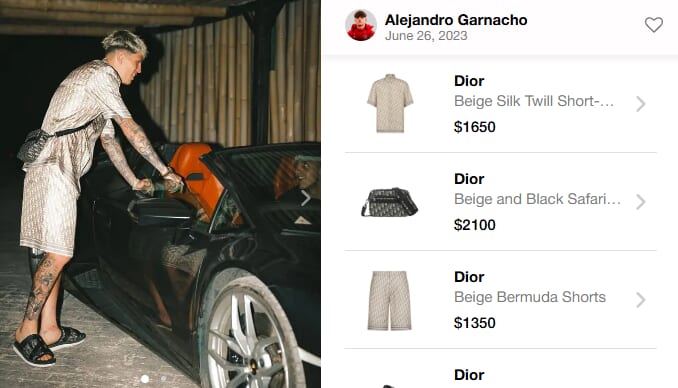Select the Dior Safari bag thumbnail
The image size is (678, 388).
click(x=390, y=202)
